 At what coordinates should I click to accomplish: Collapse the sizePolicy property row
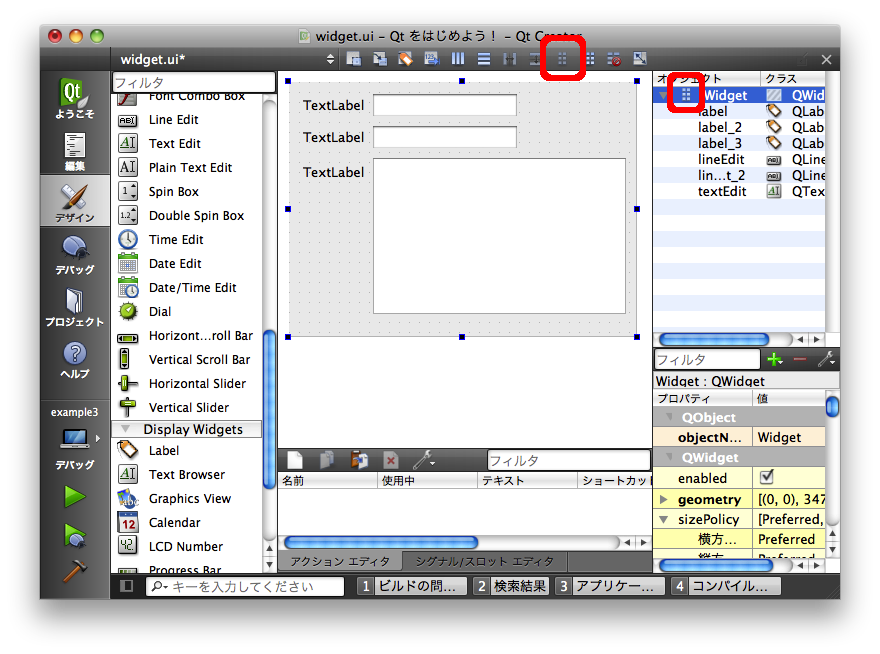[663, 519]
